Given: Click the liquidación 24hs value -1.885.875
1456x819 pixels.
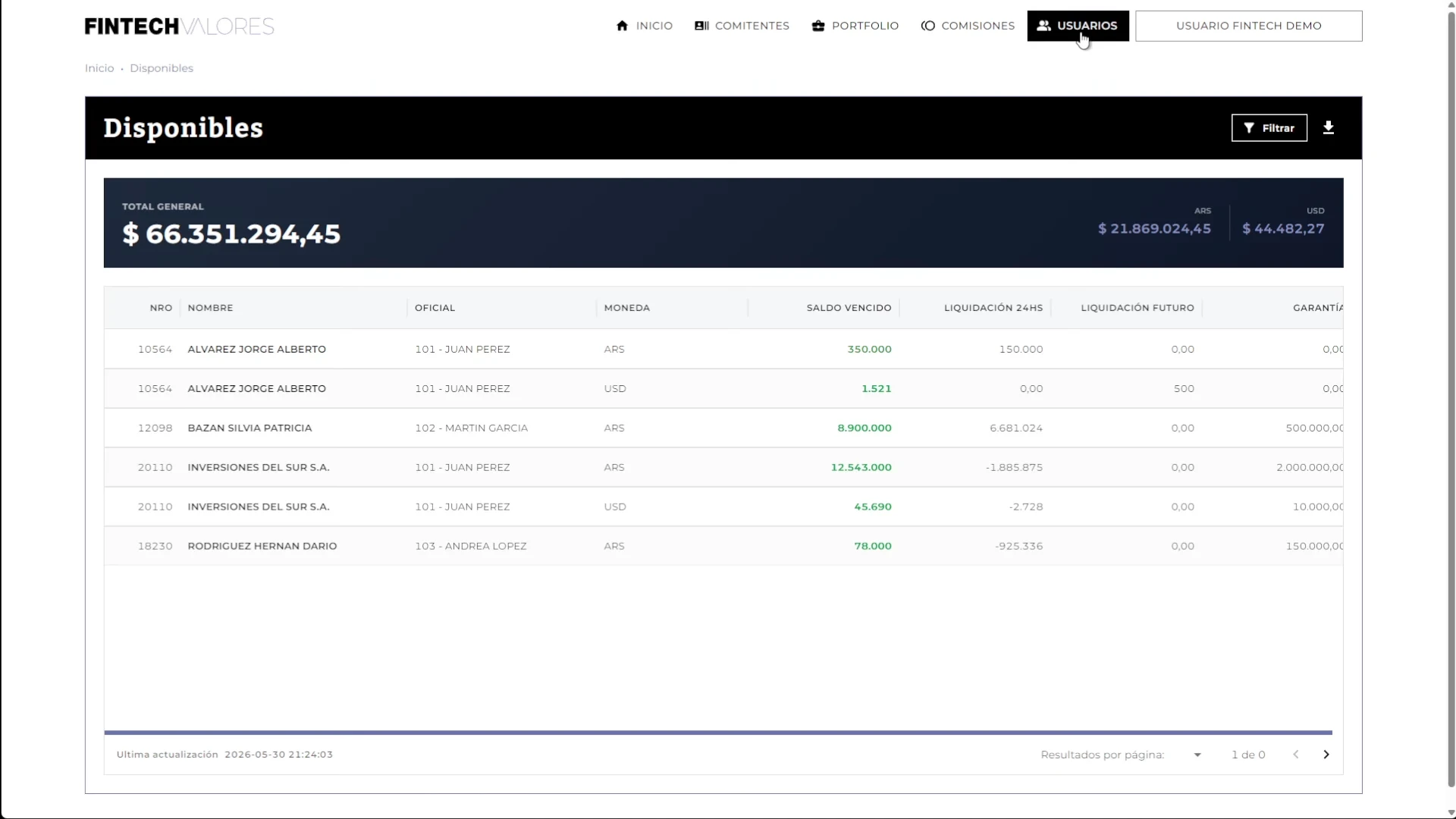Looking at the screenshot, I should point(1014,468).
